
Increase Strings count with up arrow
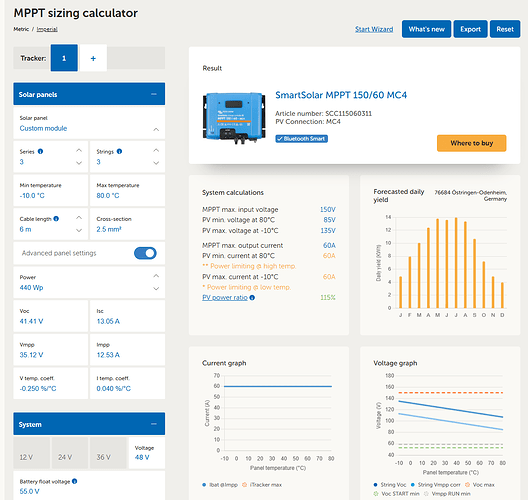pos(156,151)
